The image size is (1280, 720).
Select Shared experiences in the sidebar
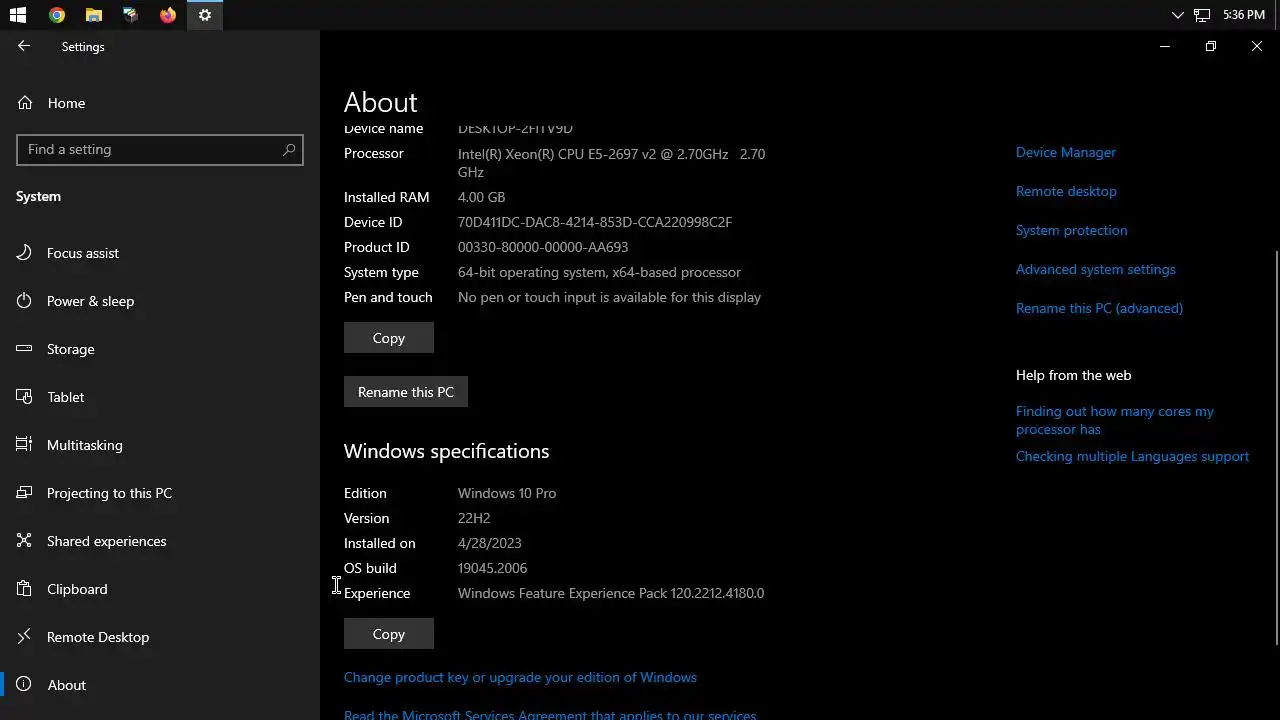tap(160, 541)
